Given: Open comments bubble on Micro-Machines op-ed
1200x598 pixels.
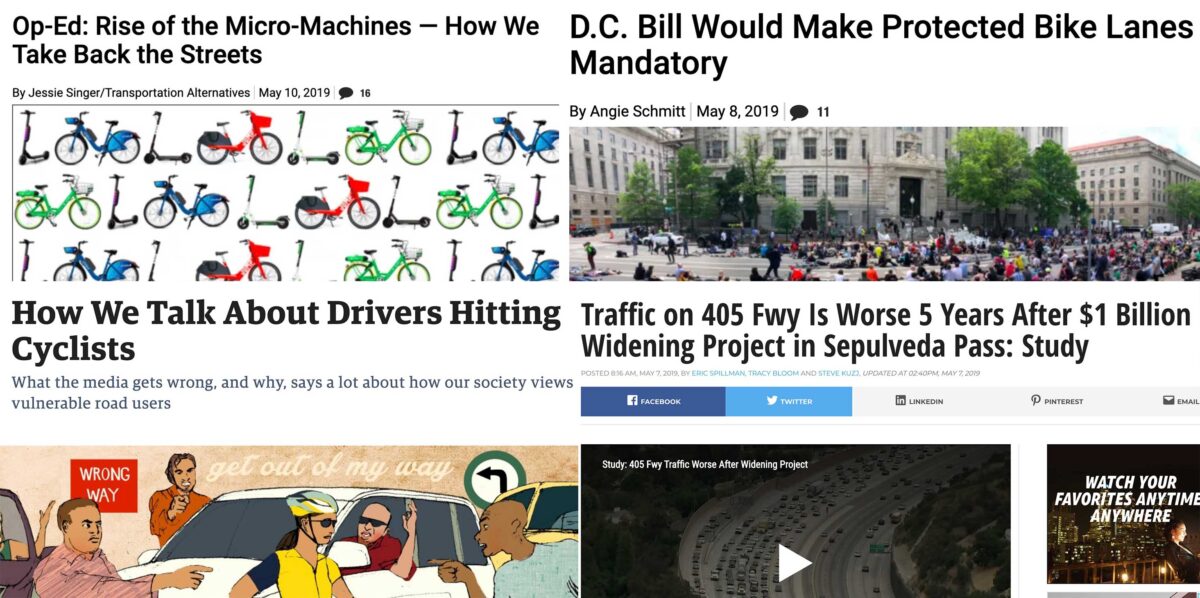Looking at the screenshot, I should (x=354, y=93).
